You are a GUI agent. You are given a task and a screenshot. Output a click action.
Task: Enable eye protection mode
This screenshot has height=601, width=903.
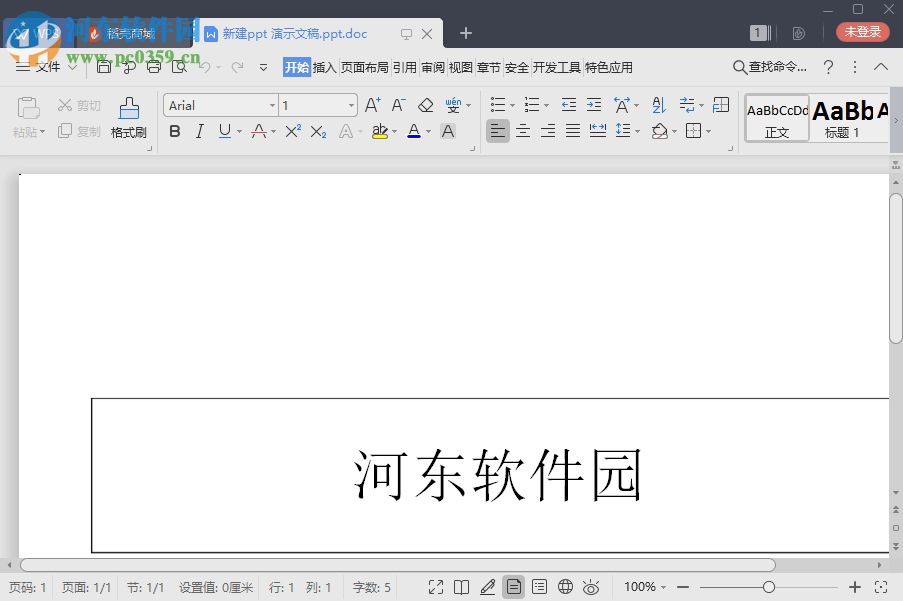[x=591, y=587]
